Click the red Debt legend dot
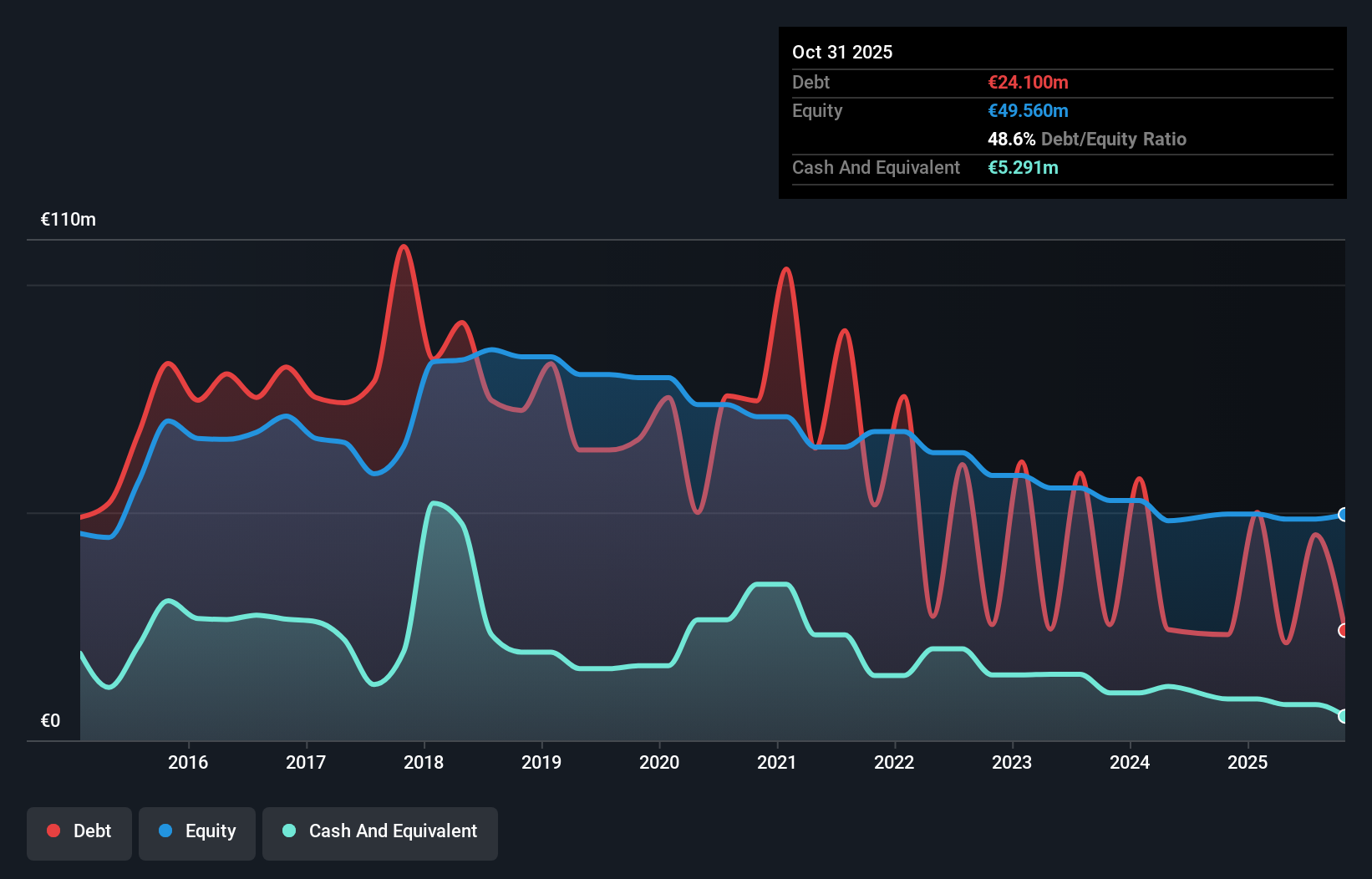 (52, 831)
